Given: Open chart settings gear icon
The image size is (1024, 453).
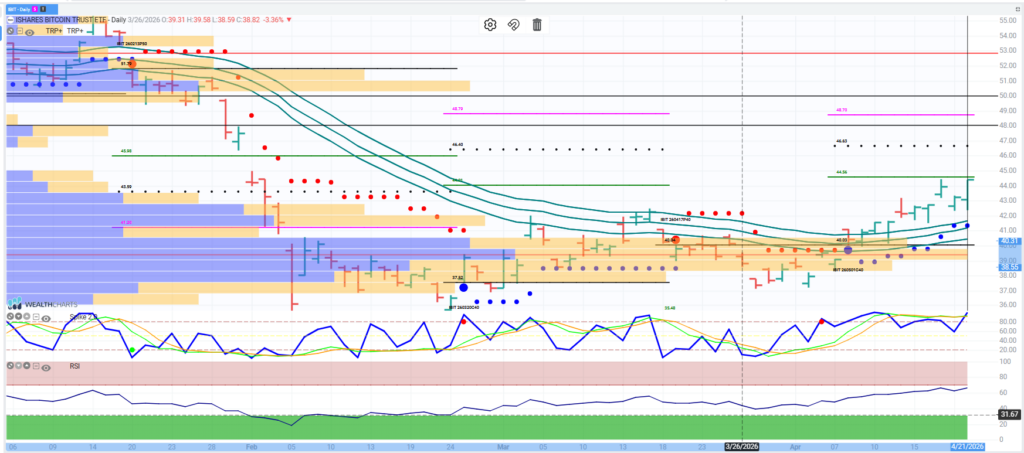Looking at the screenshot, I should (x=490, y=25).
